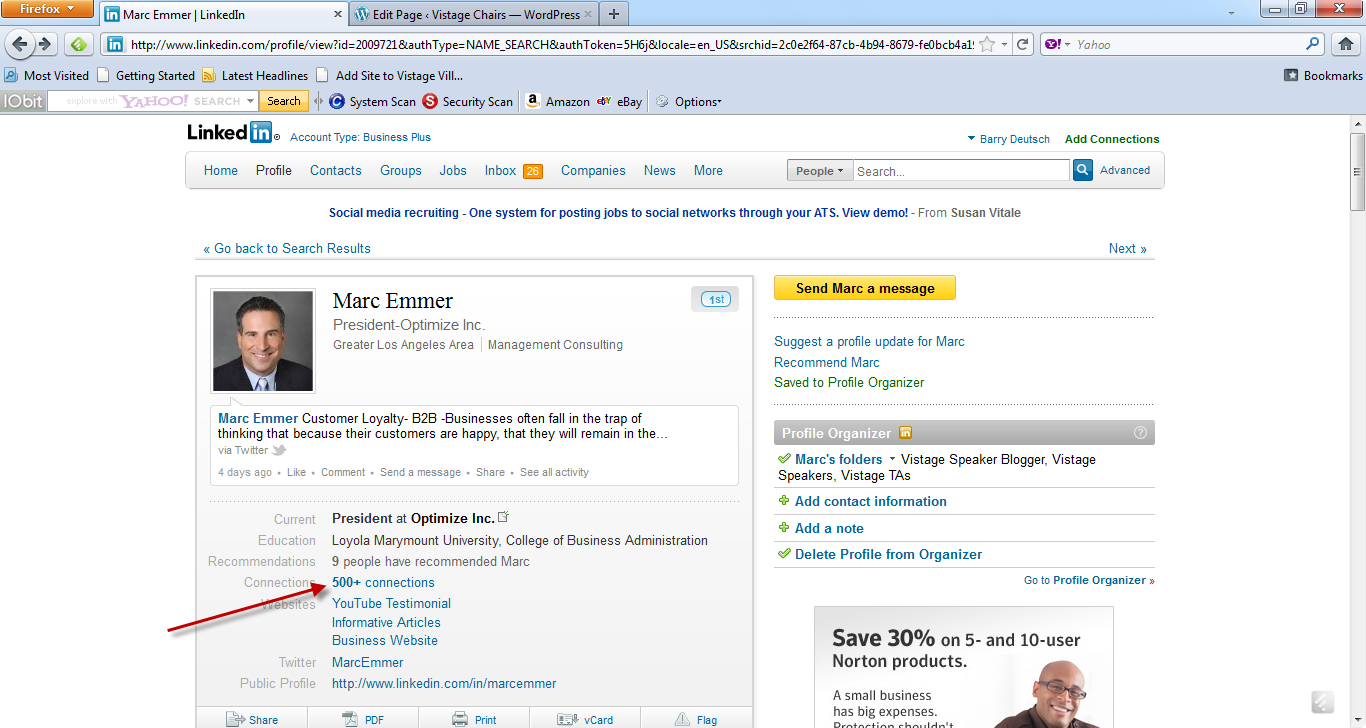Open the 500+ connections link

[x=383, y=583]
